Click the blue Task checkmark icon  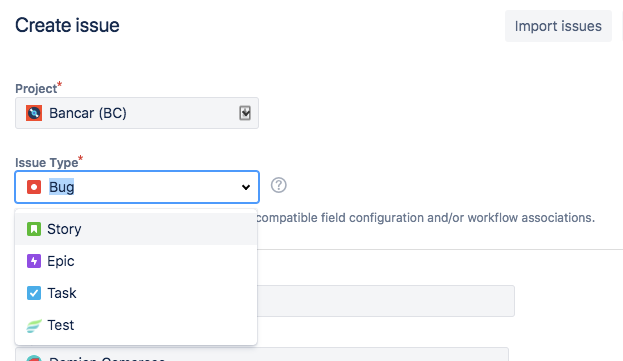point(34,293)
